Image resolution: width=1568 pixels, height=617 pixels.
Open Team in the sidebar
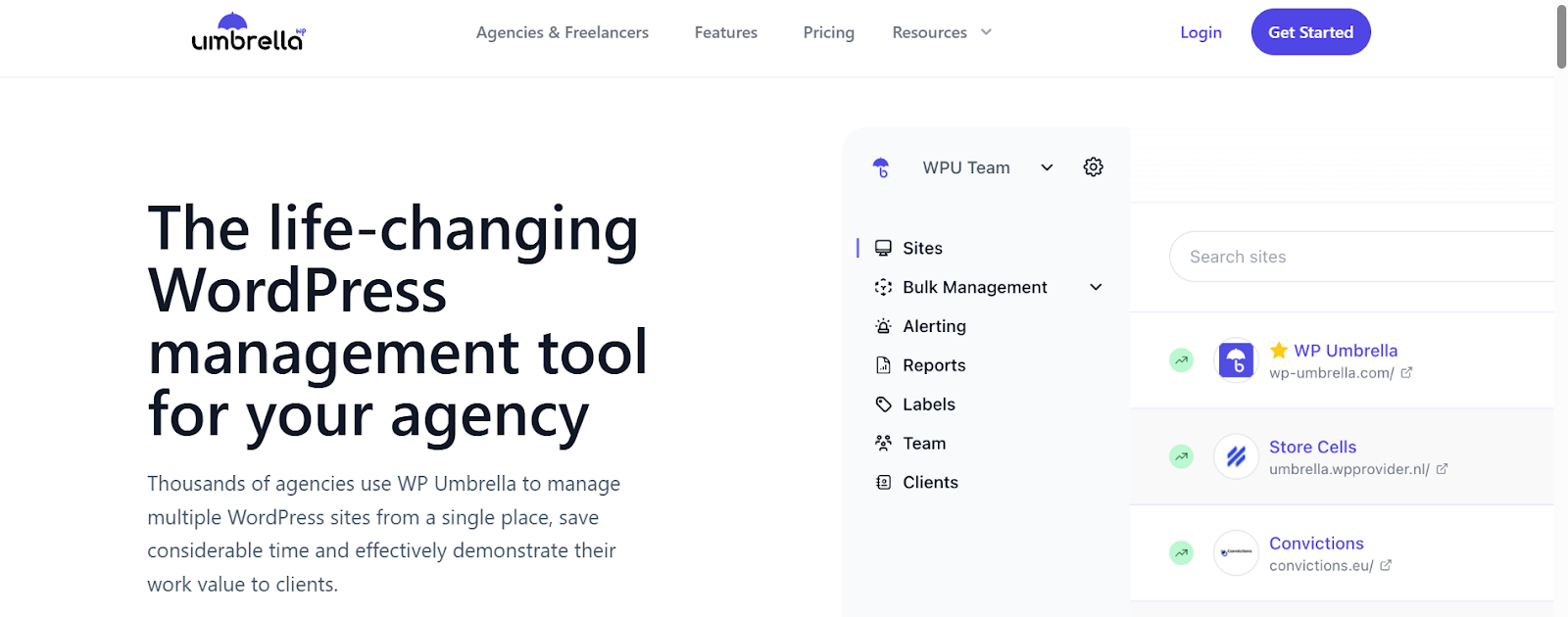point(924,444)
